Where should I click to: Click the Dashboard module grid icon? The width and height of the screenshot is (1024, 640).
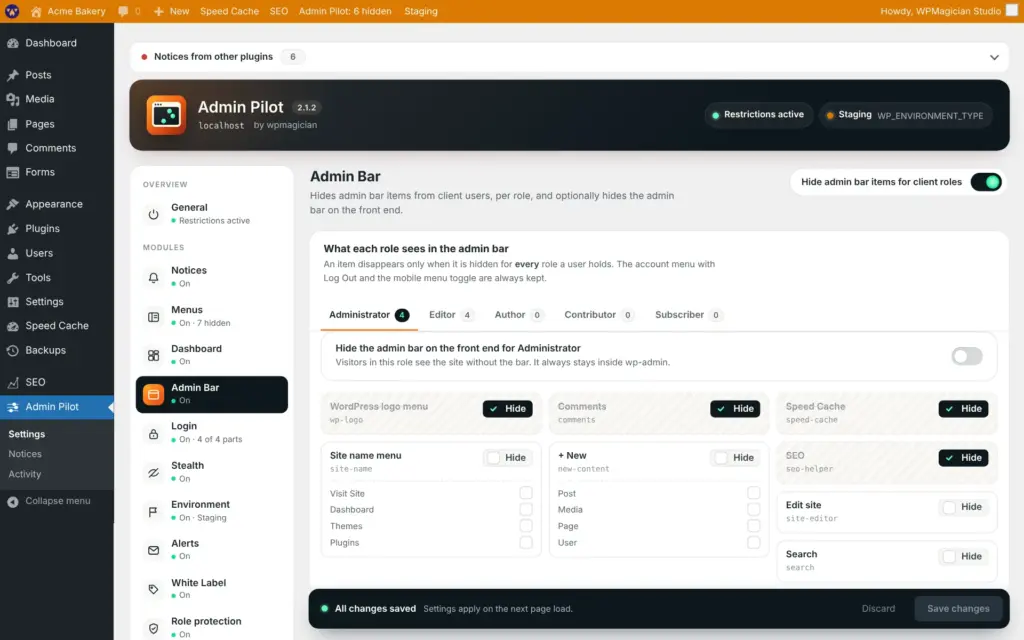153,355
